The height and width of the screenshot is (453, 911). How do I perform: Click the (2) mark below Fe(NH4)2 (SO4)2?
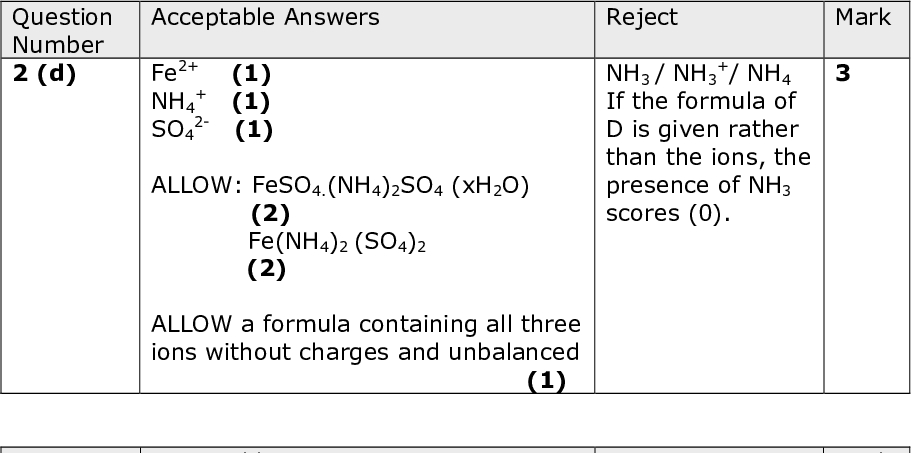265,269
